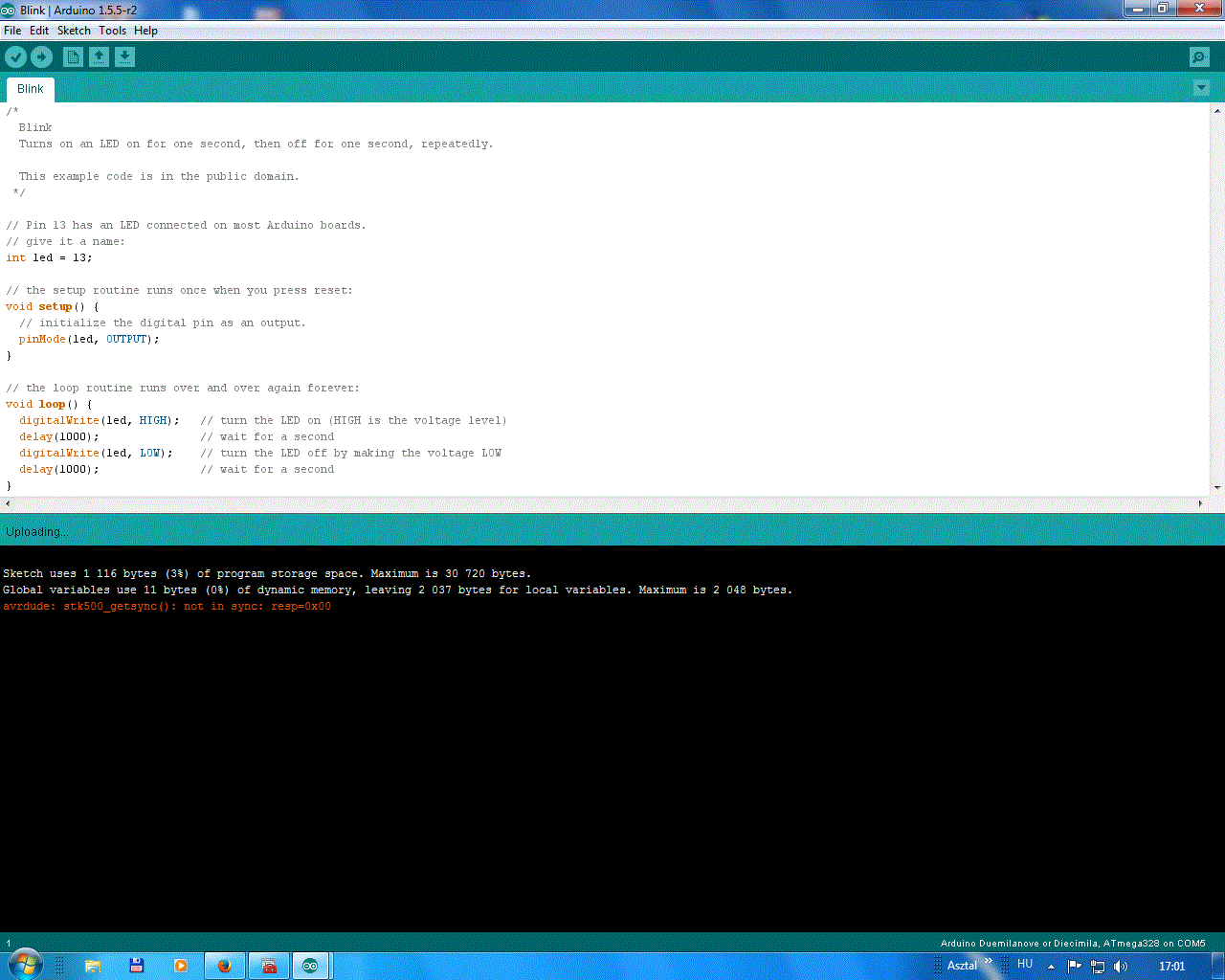This screenshot has height=980, width=1225.
Task: Click the floppy disk icon in the taskbar
Action: [137, 966]
